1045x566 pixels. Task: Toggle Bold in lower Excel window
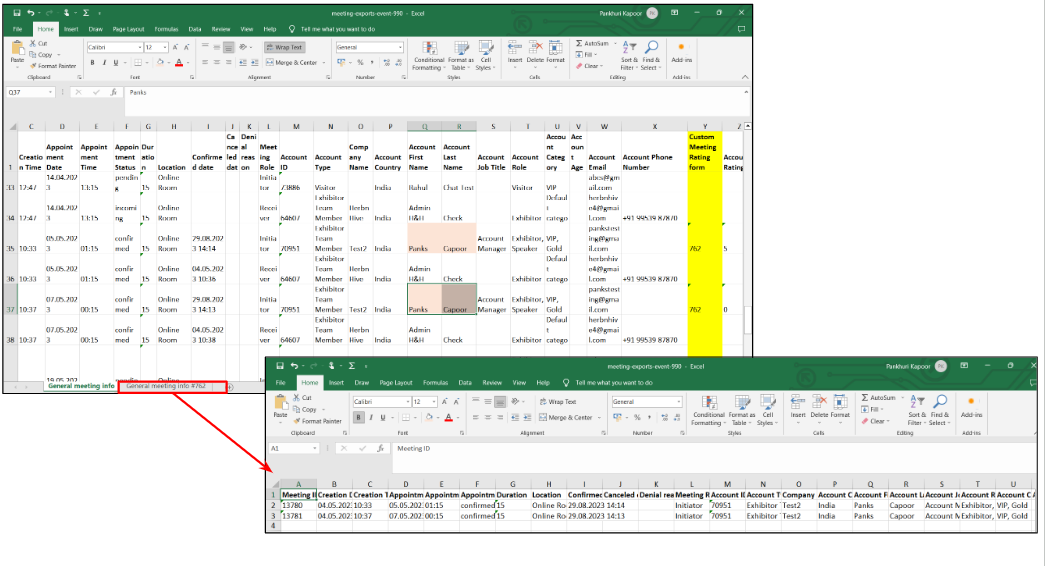359,417
